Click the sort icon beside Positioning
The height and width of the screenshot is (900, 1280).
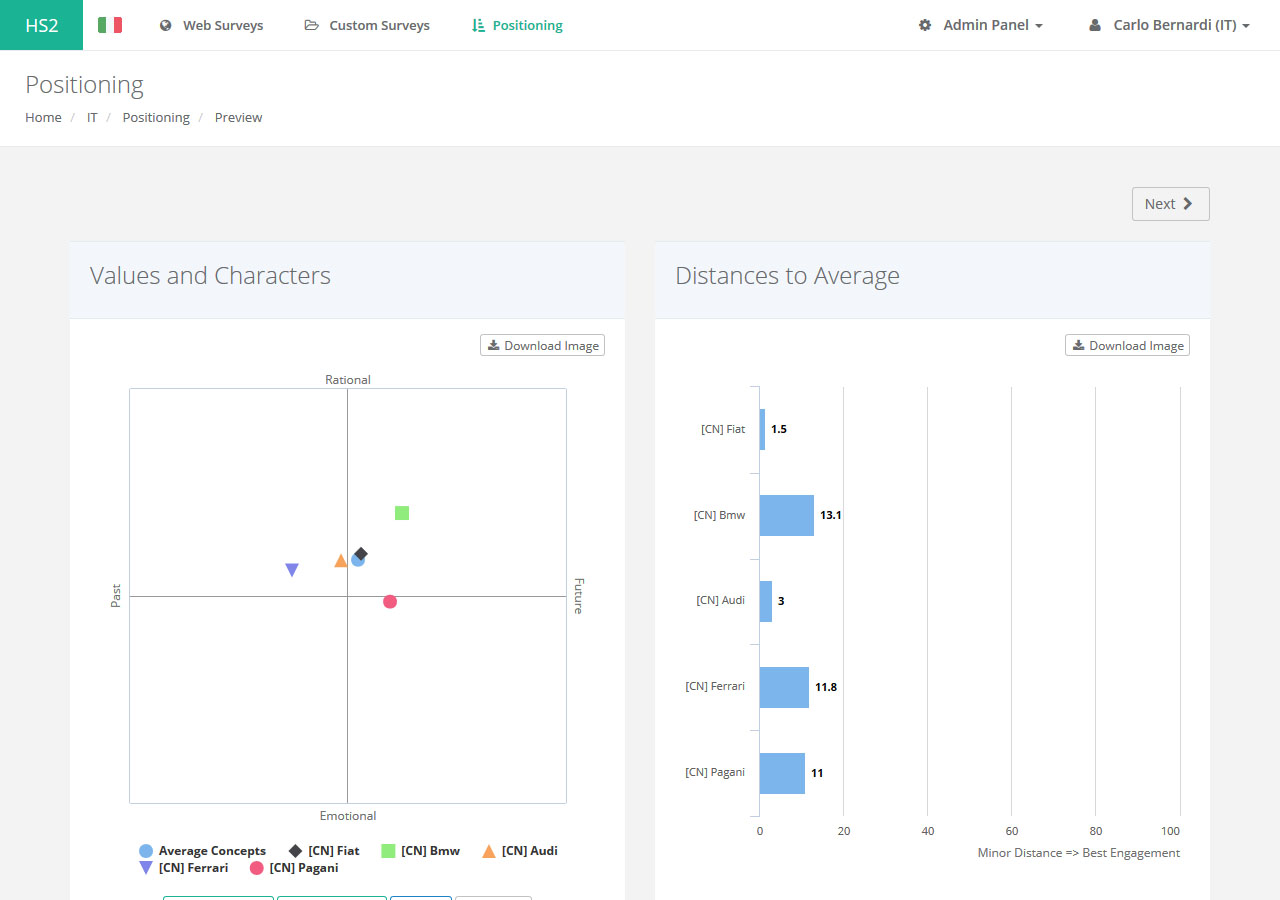tap(478, 25)
